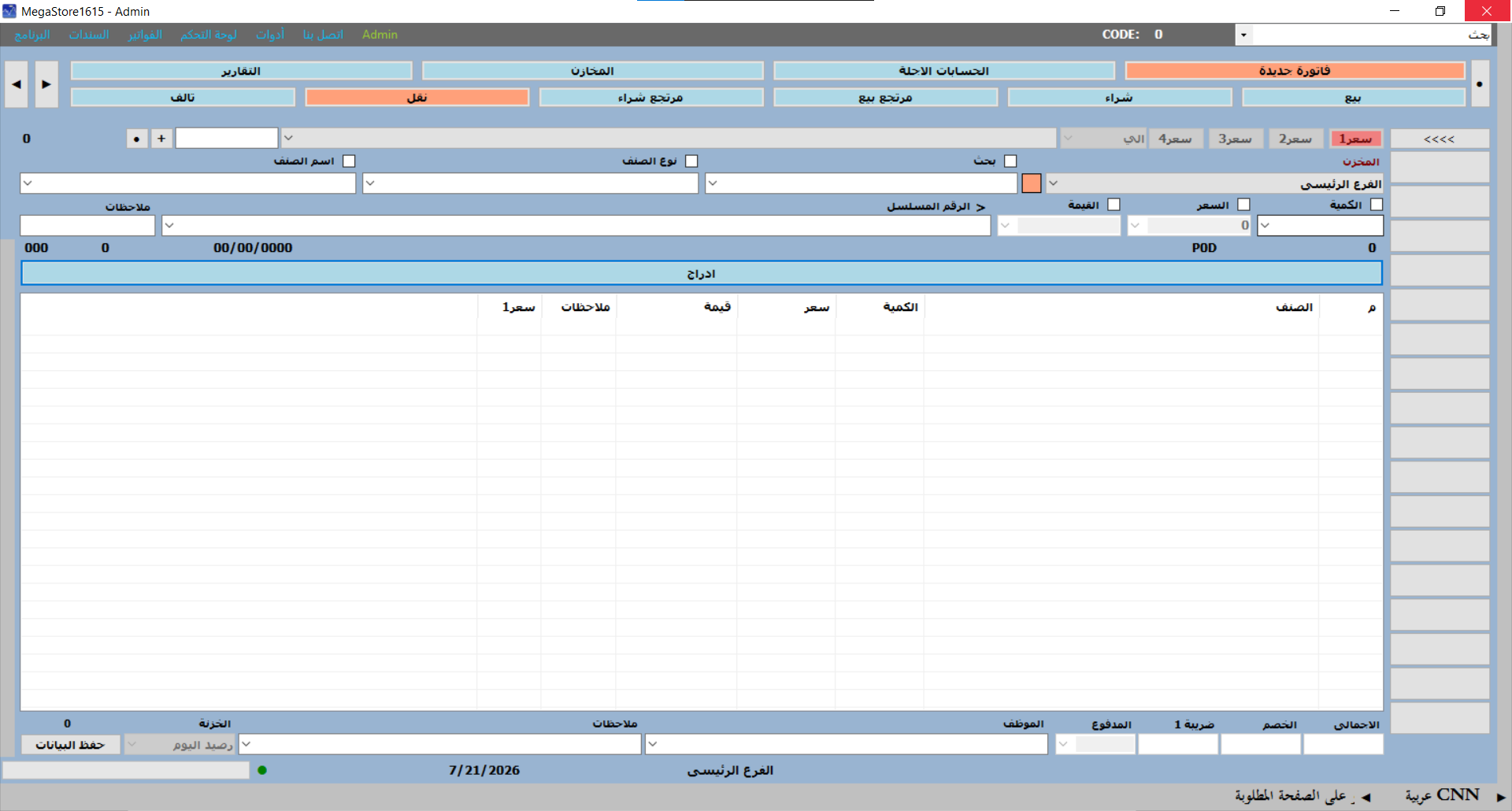Open the البرنامج menu

pos(32,35)
